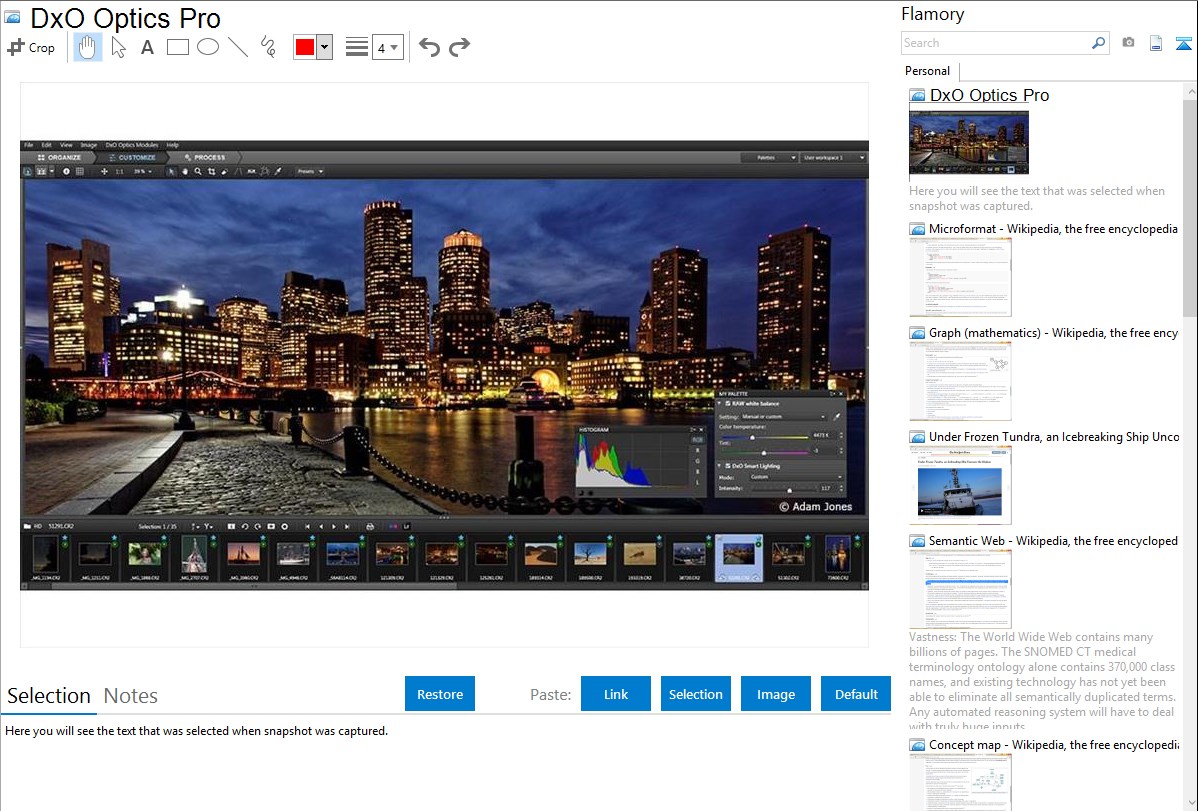
Task: Select the Crop tool
Action: pos(31,47)
